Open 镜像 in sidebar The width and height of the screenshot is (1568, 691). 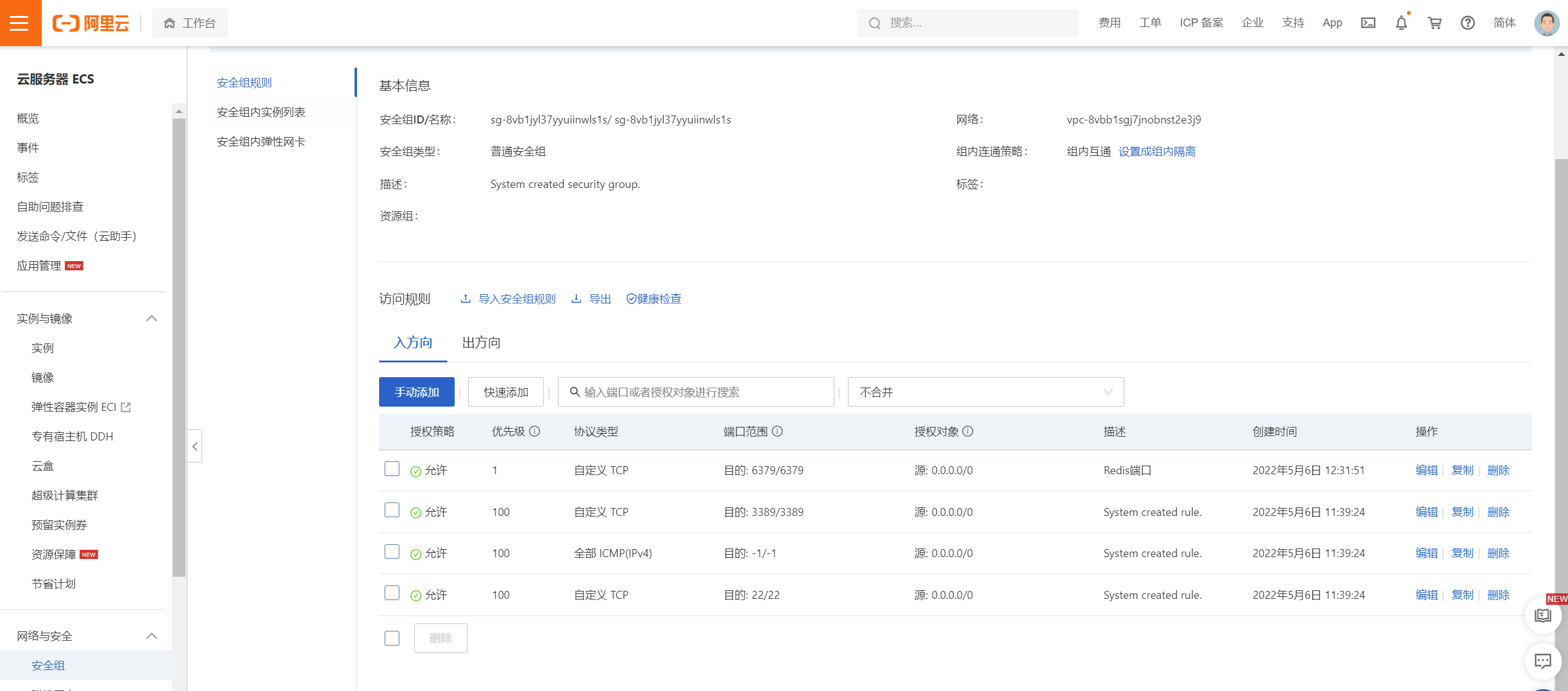pyautogui.click(x=42, y=377)
